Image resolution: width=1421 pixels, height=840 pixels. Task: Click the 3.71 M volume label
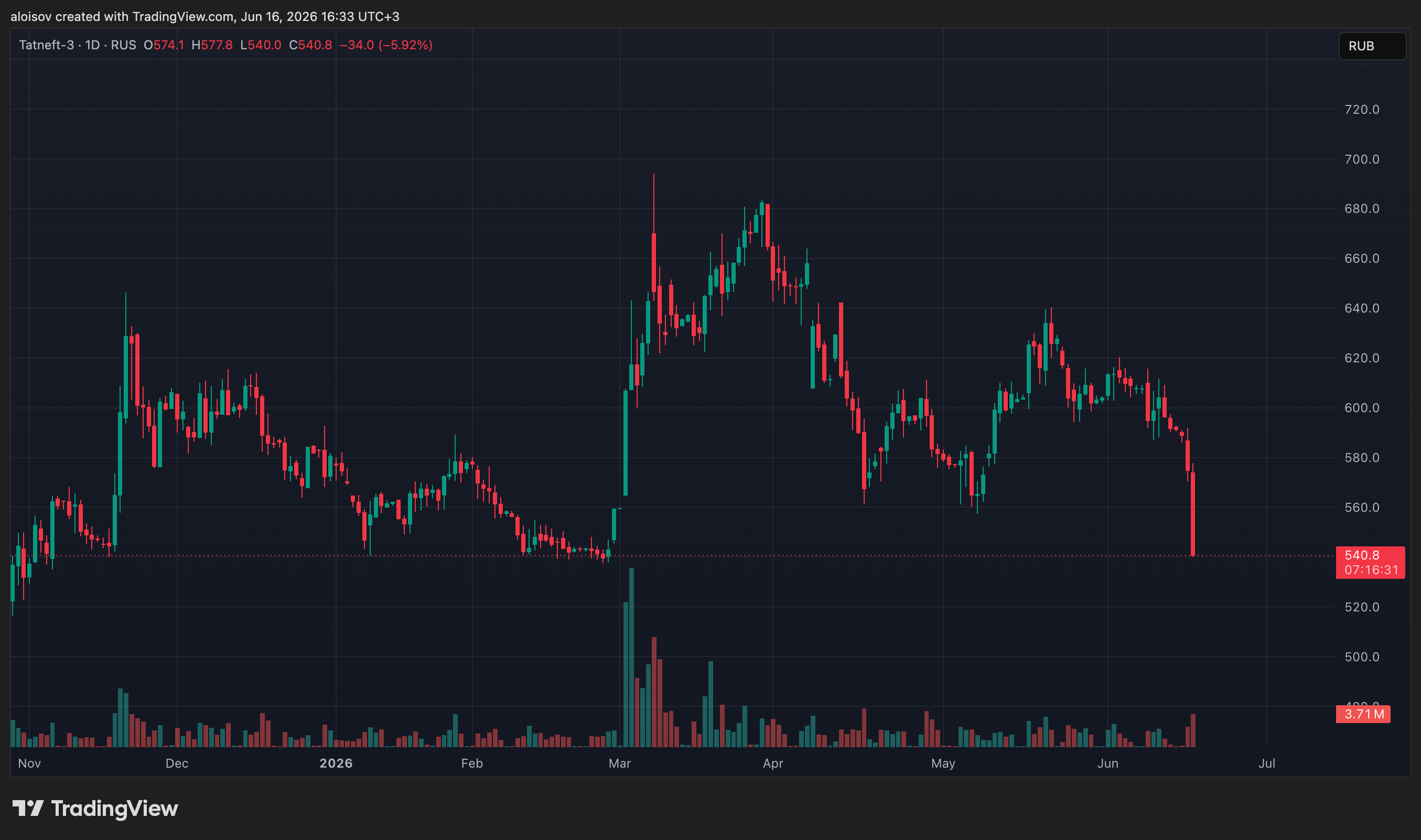1363,714
